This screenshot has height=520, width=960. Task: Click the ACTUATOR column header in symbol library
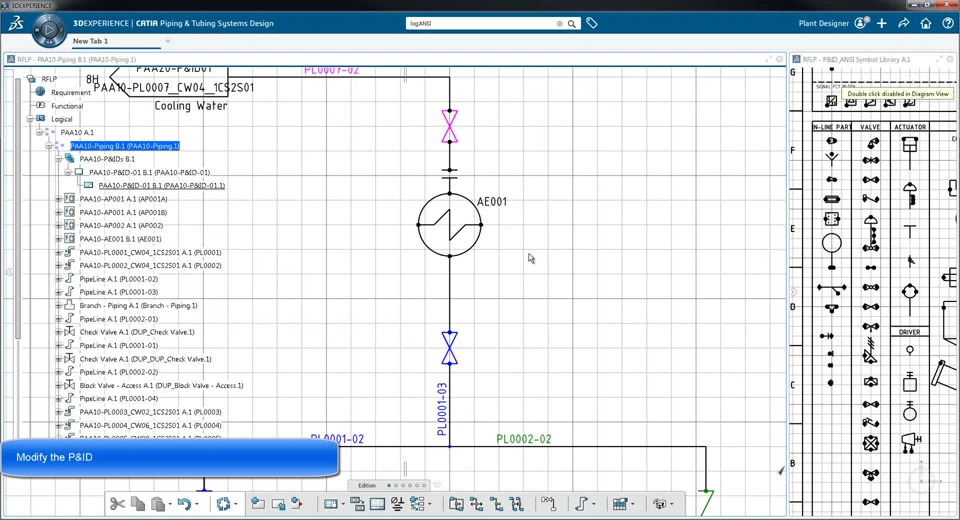(x=910, y=127)
